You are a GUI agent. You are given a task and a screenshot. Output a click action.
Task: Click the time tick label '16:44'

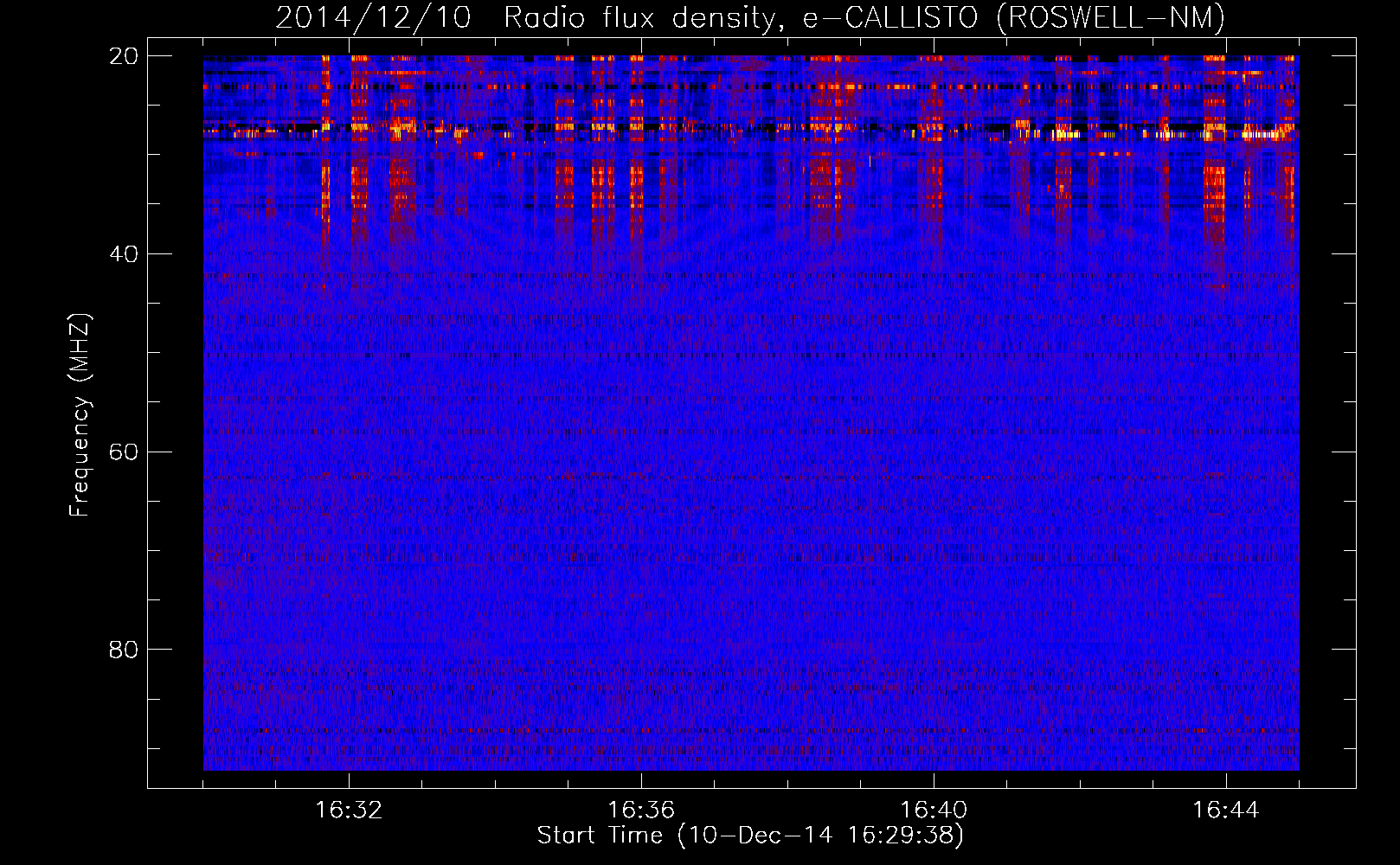coord(1226,811)
